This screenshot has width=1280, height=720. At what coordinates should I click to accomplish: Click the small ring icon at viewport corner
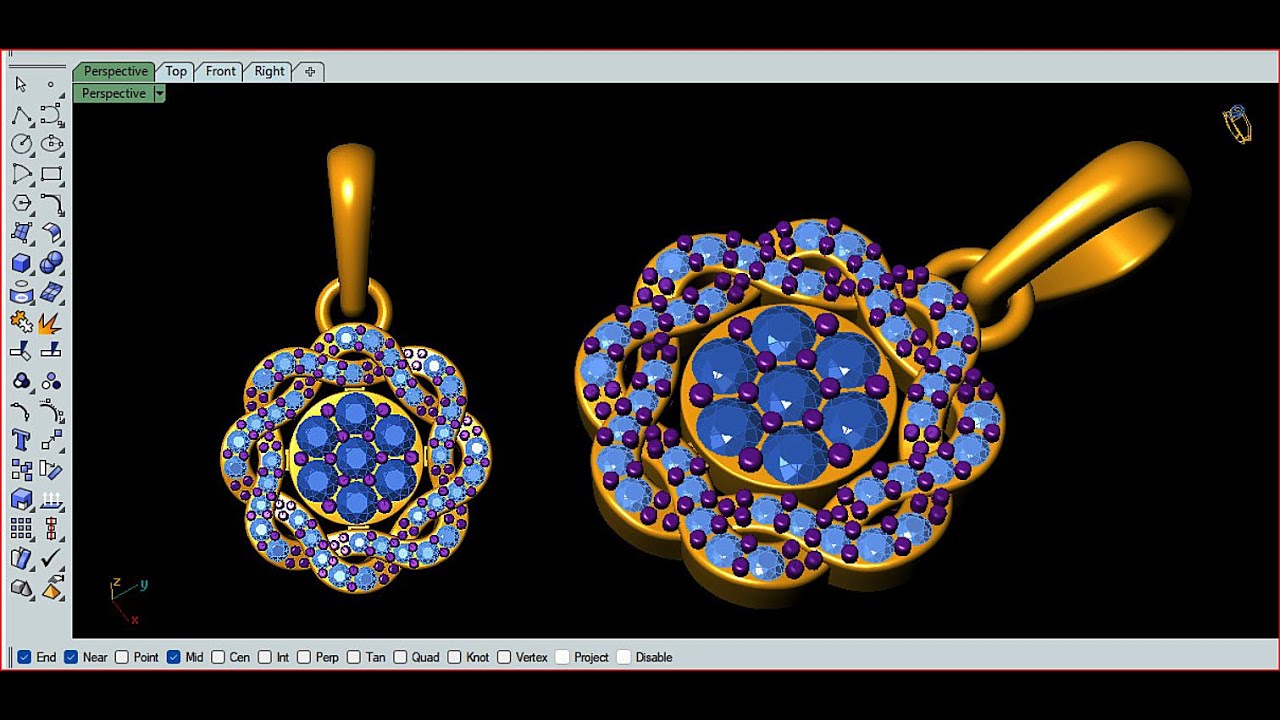click(x=1237, y=124)
